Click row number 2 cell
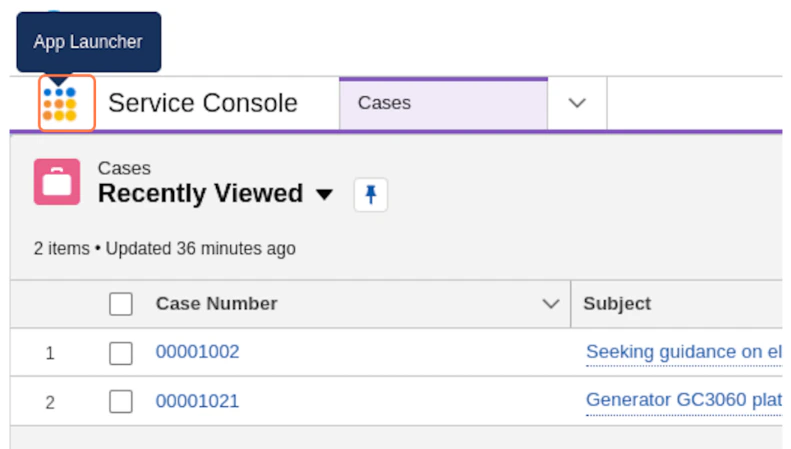Viewport: 791px width, 449px height. tap(50, 402)
